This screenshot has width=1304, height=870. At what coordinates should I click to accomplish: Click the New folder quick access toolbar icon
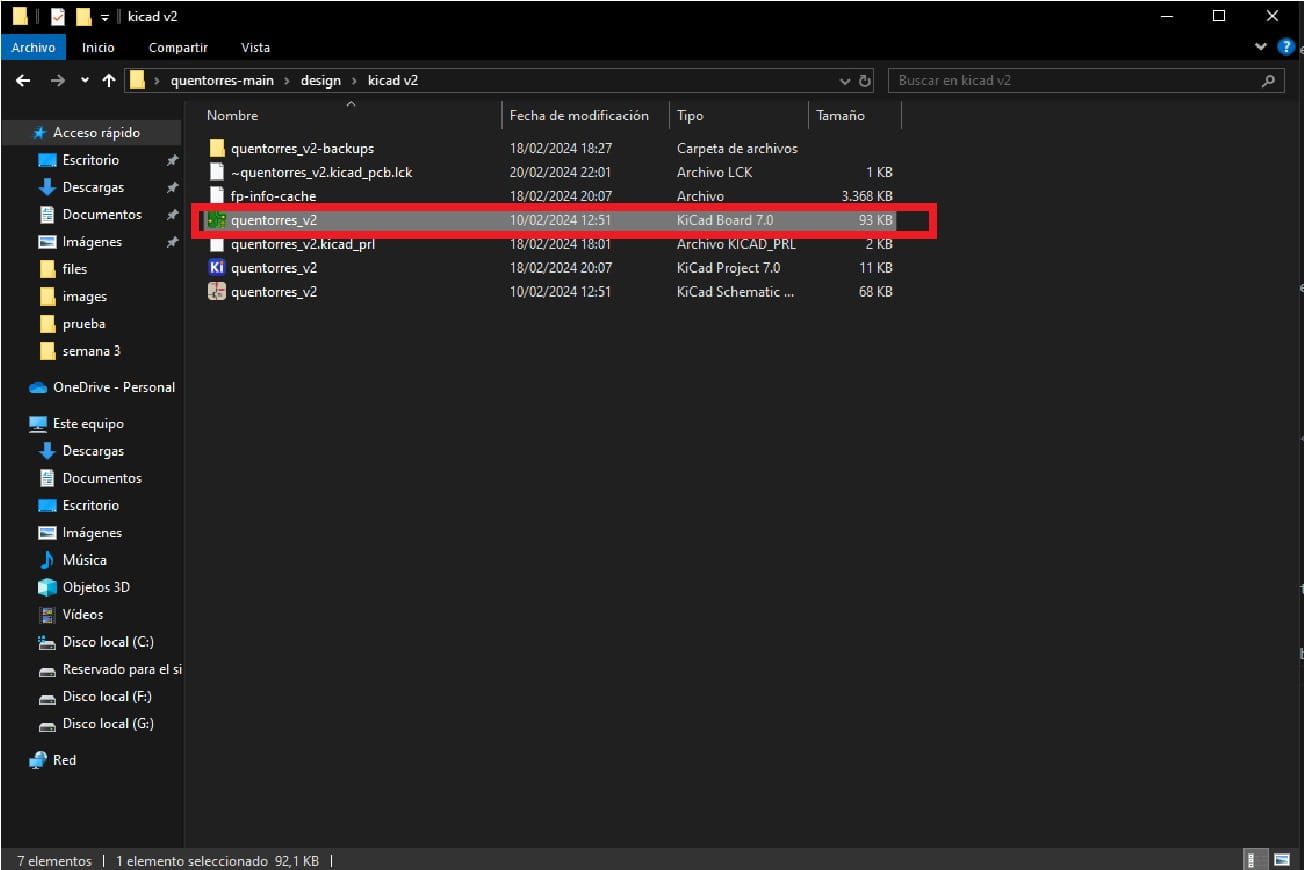83,17
